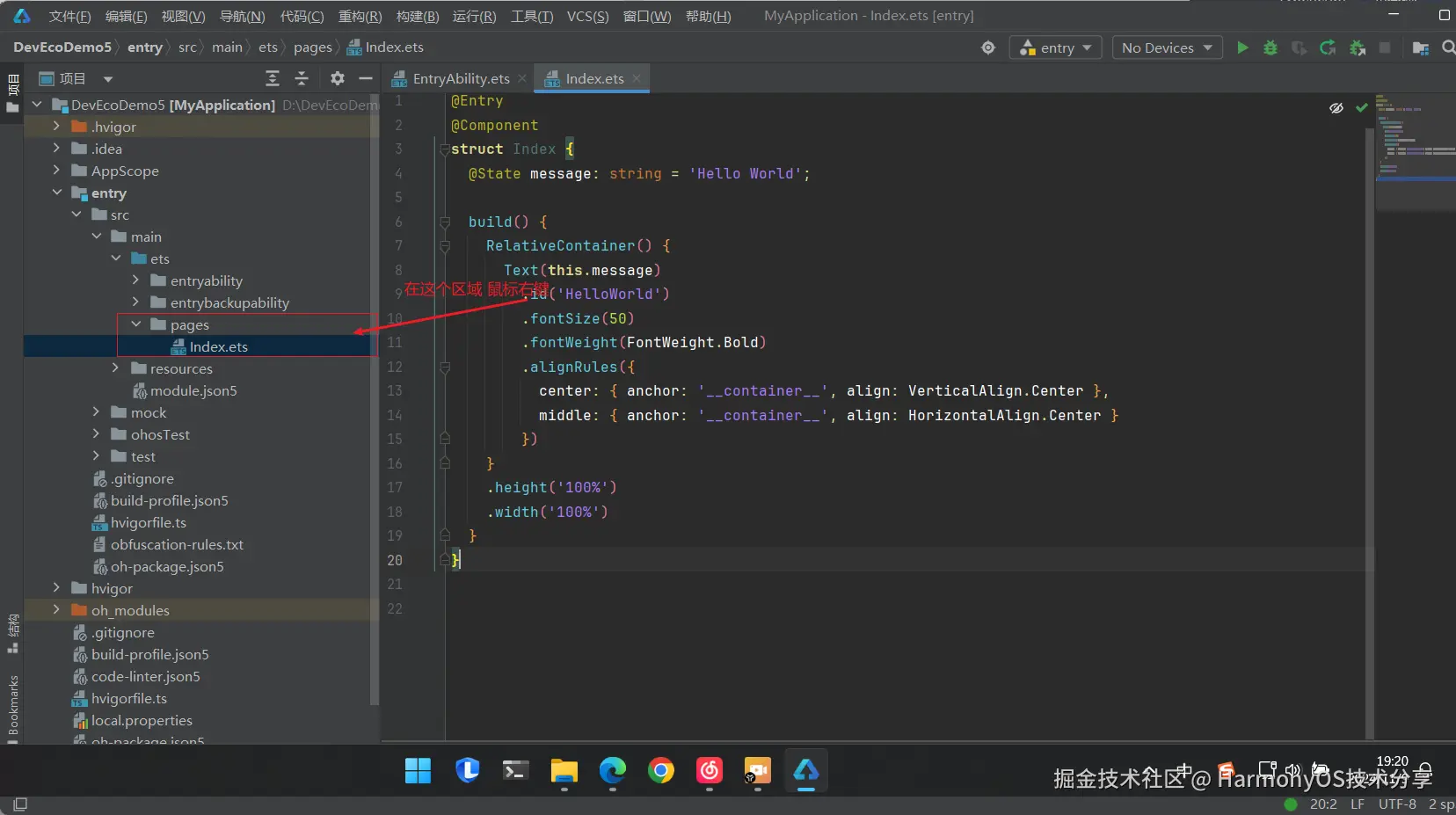
Task: Click the UTF-8 encoding in status bar
Action: [x=1397, y=804]
